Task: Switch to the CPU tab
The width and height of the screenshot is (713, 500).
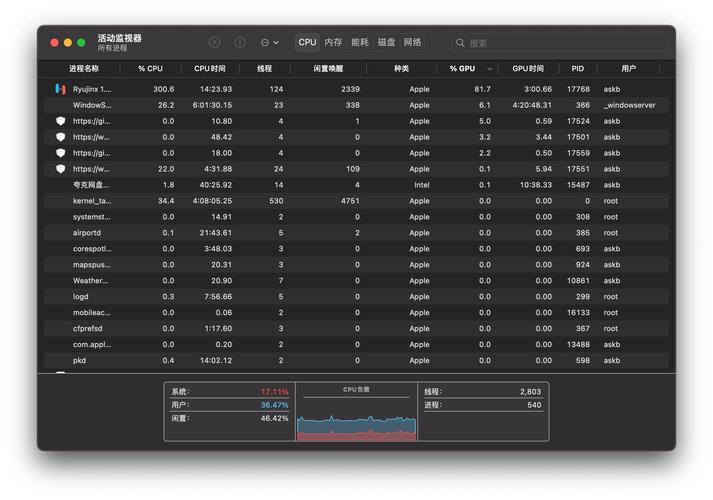Action: [x=307, y=42]
